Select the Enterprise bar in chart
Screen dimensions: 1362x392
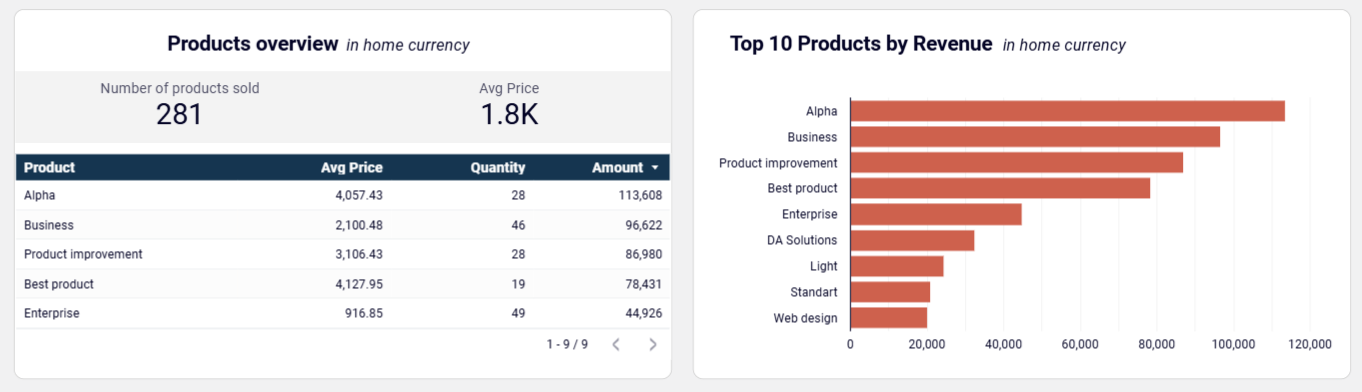tap(936, 214)
